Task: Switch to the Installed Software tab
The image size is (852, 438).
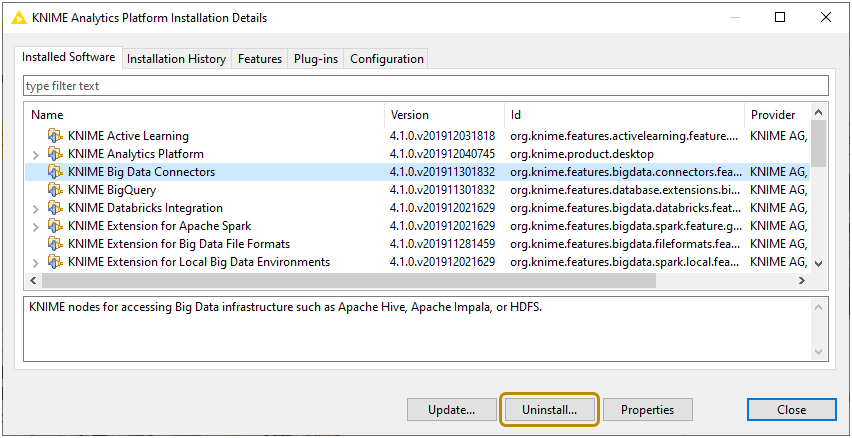Action: 68,58
